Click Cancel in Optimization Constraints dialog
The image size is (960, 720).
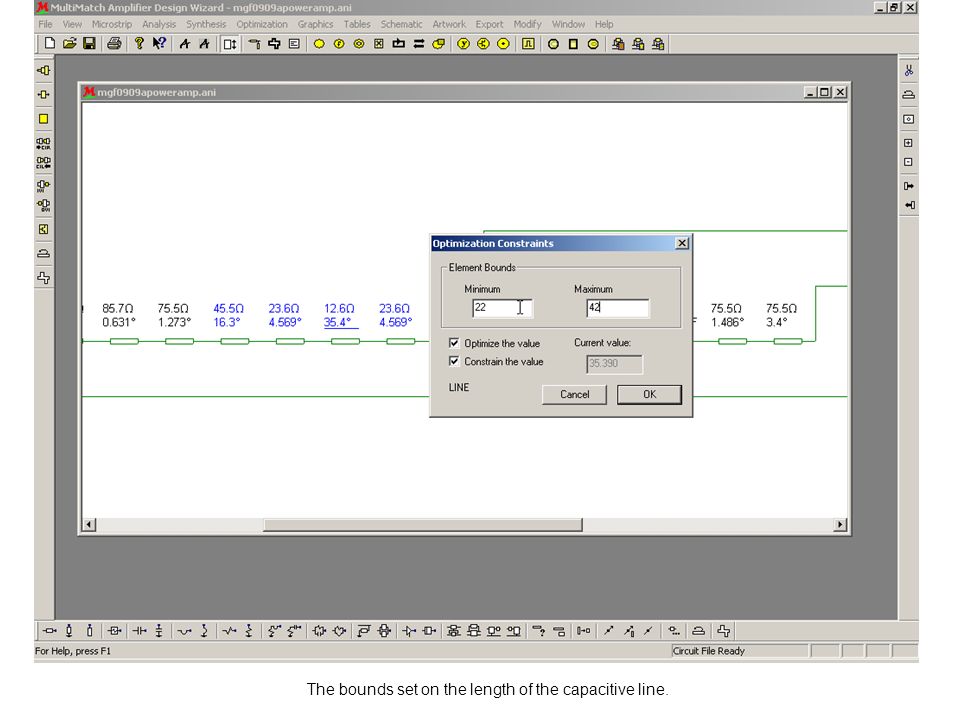click(x=574, y=394)
